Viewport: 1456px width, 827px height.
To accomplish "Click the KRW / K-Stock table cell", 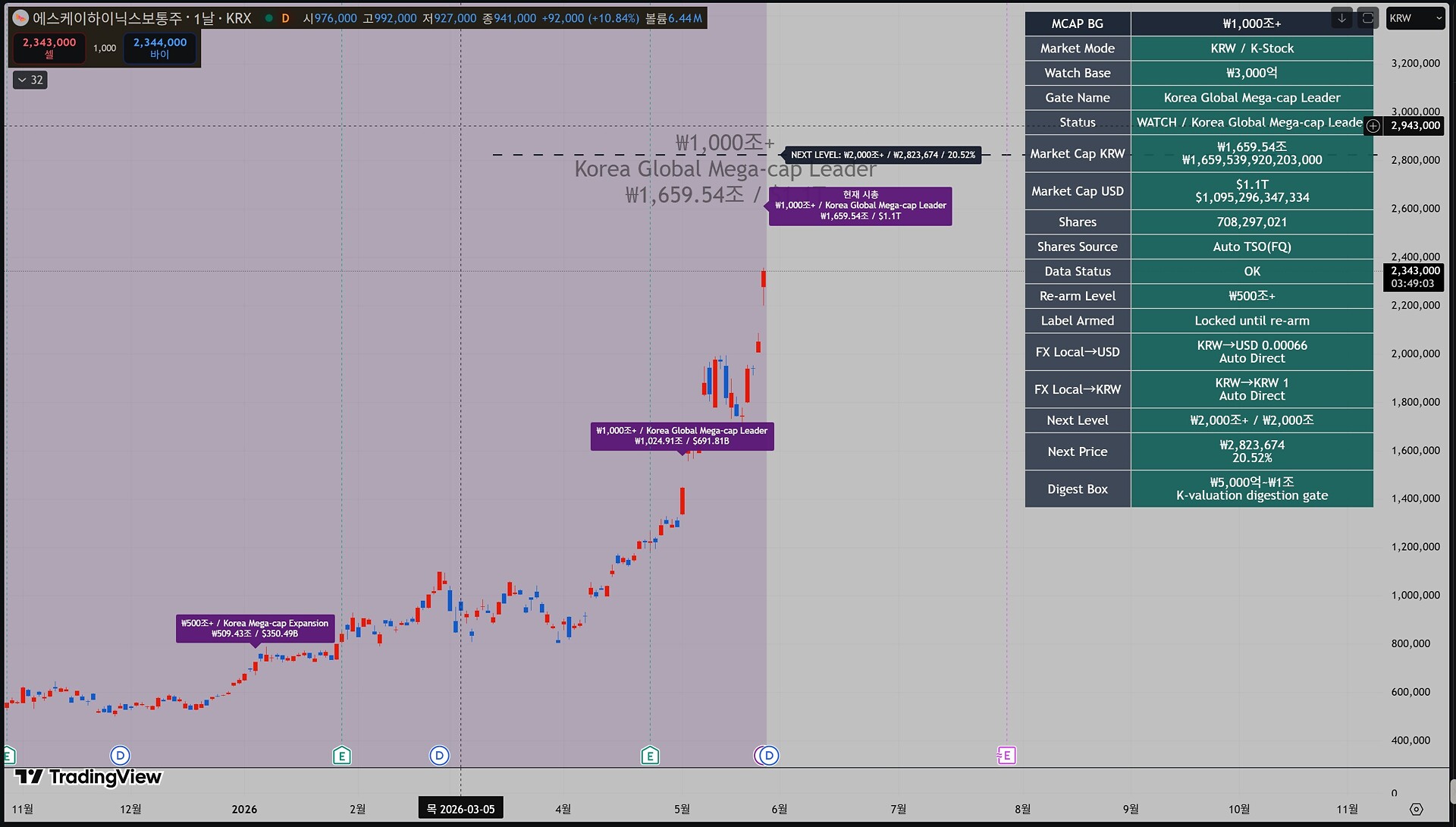I will point(1252,49).
